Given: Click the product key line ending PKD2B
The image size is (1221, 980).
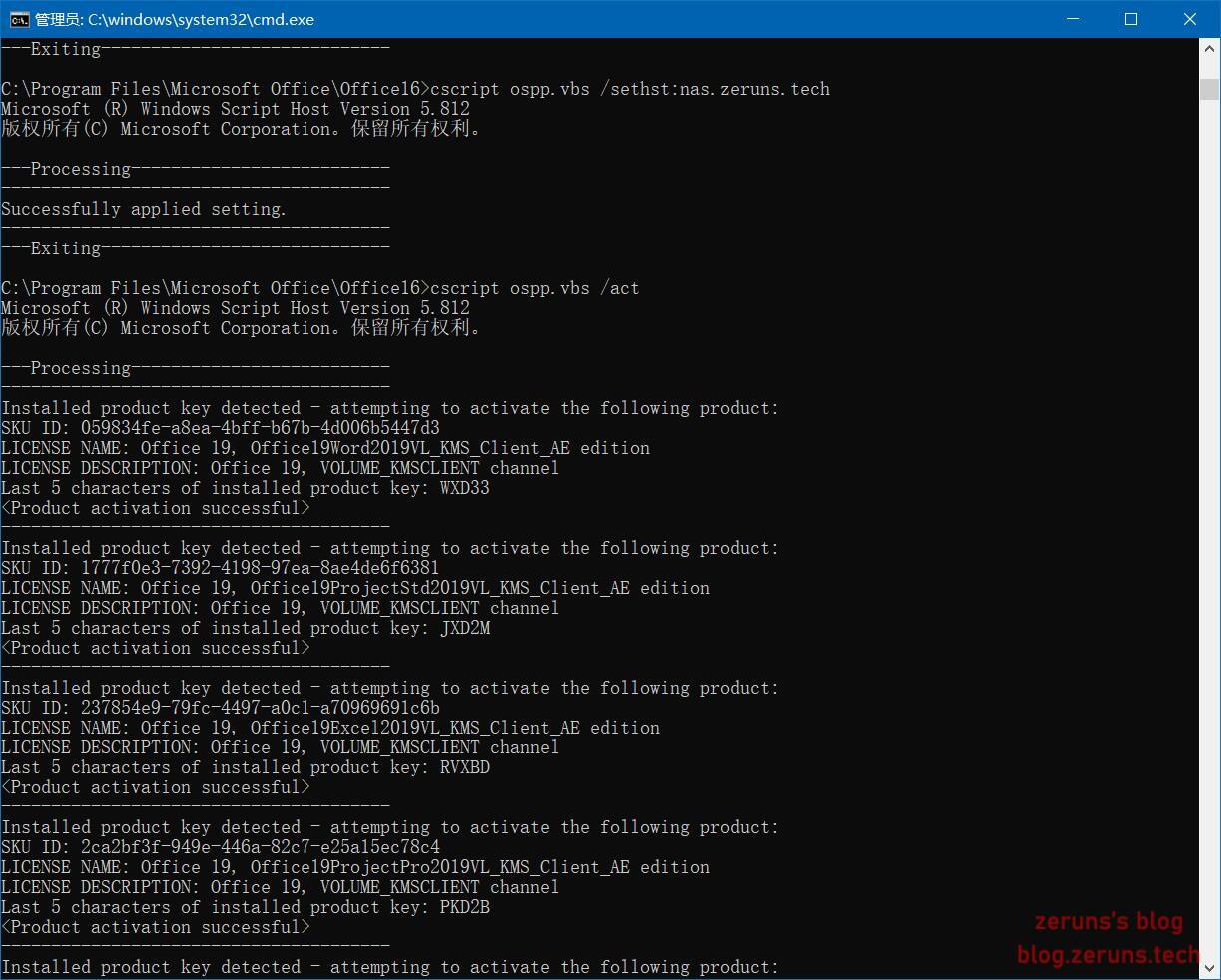Looking at the screenshot, I should (x=245, y=907).
